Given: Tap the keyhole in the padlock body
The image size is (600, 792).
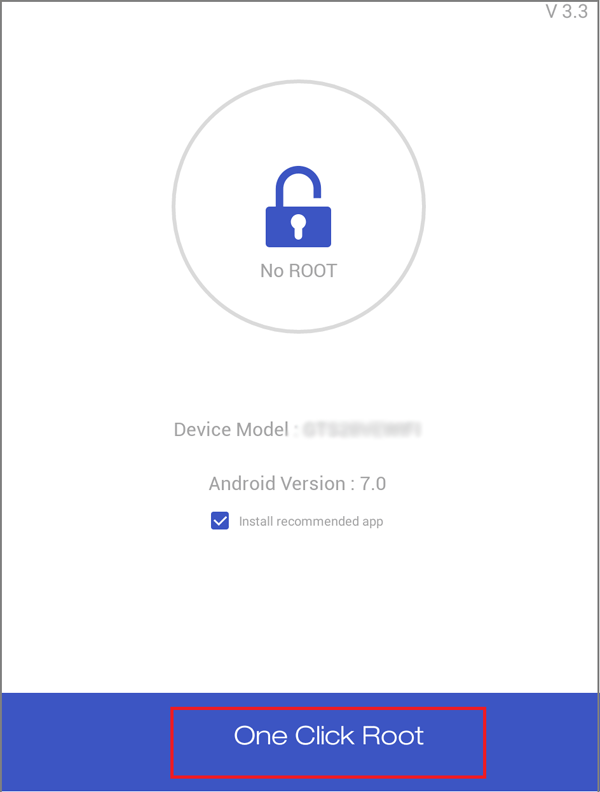Looking at the screenshot, I should (298, 226).
